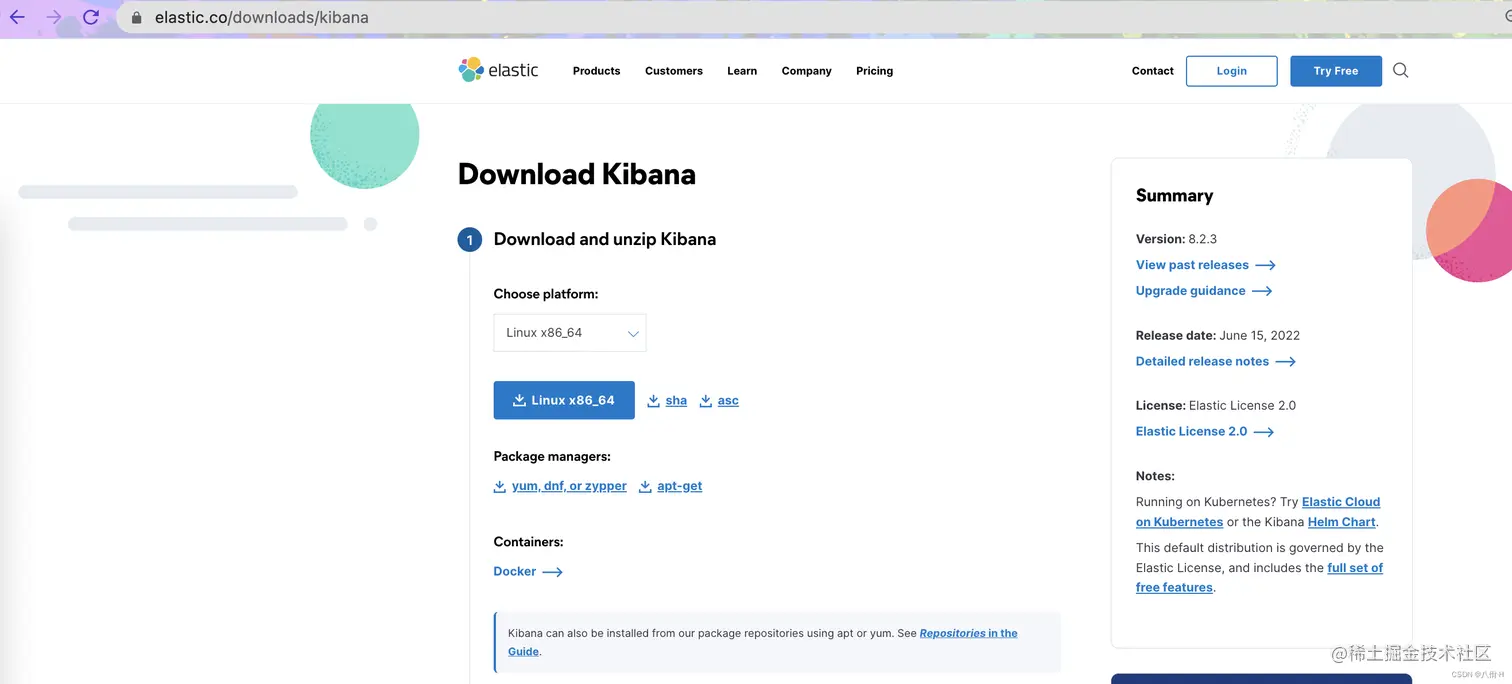This screenshot has height=684, width=1512.
Task: Click the browser address bar URL
Action: tap(262, 18)
